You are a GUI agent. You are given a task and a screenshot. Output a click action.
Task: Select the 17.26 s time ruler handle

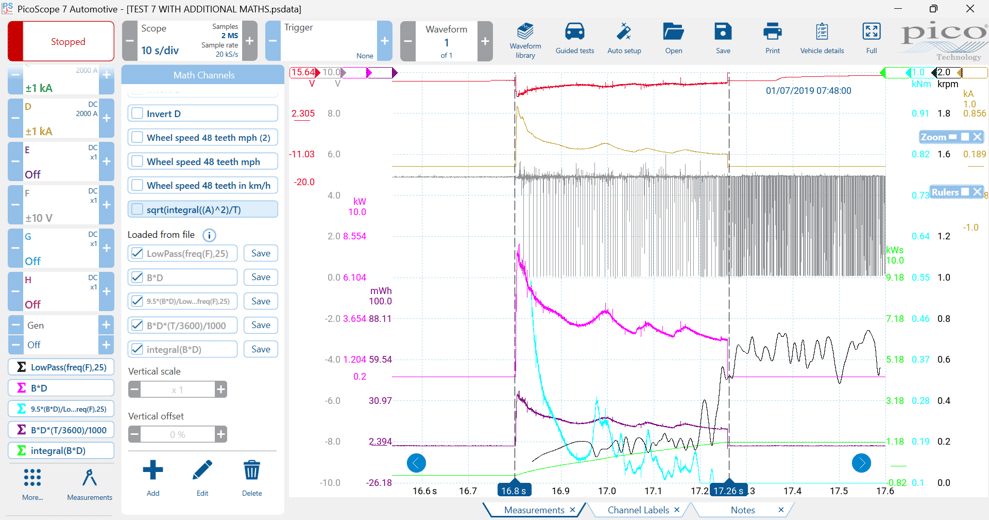[729, 490]
